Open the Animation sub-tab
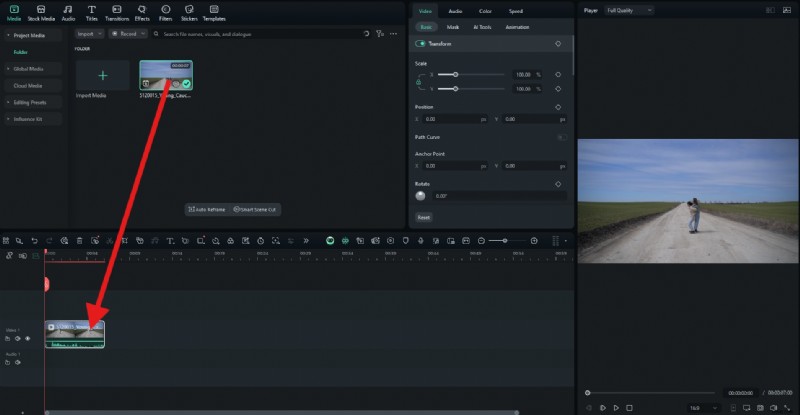 [517, 27]
